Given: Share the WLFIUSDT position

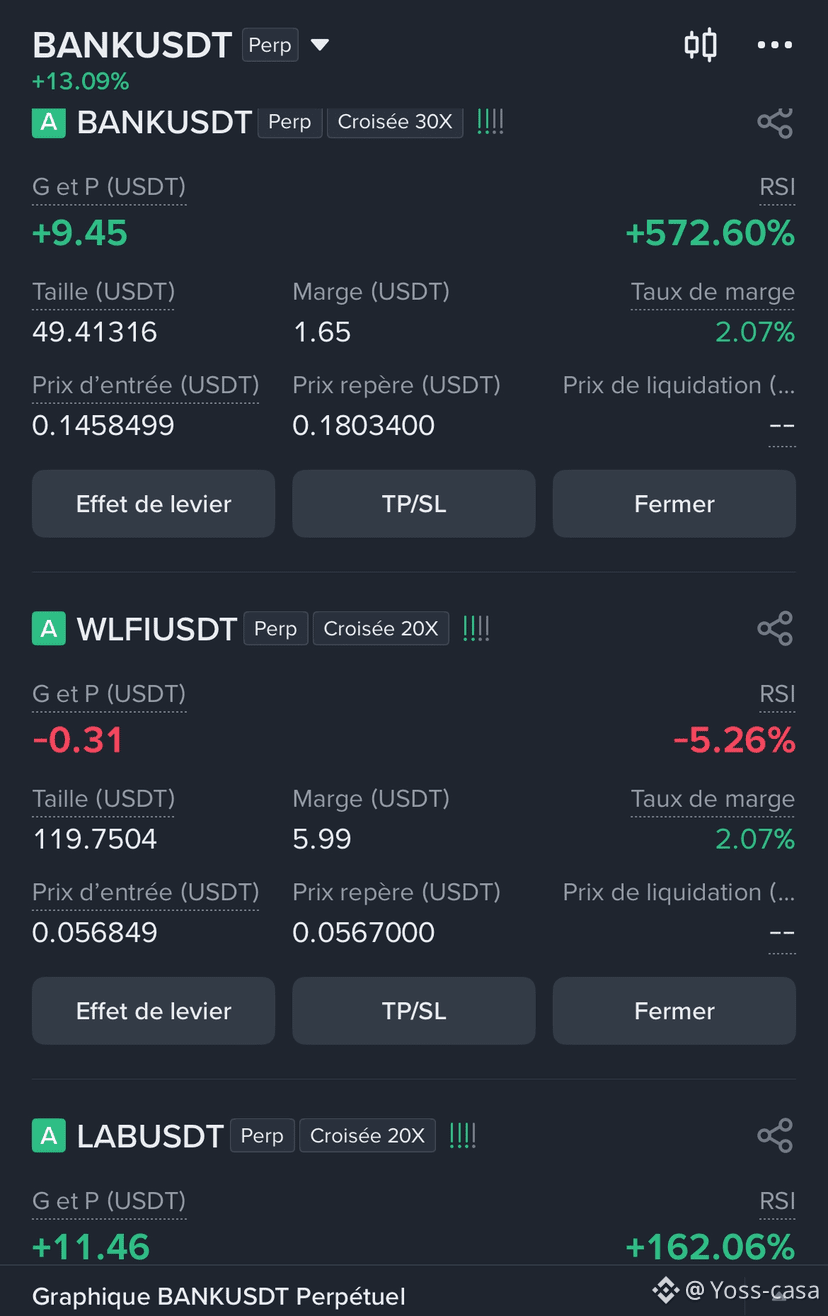Looking at the screenshot, I should click(x=775, y=629).
